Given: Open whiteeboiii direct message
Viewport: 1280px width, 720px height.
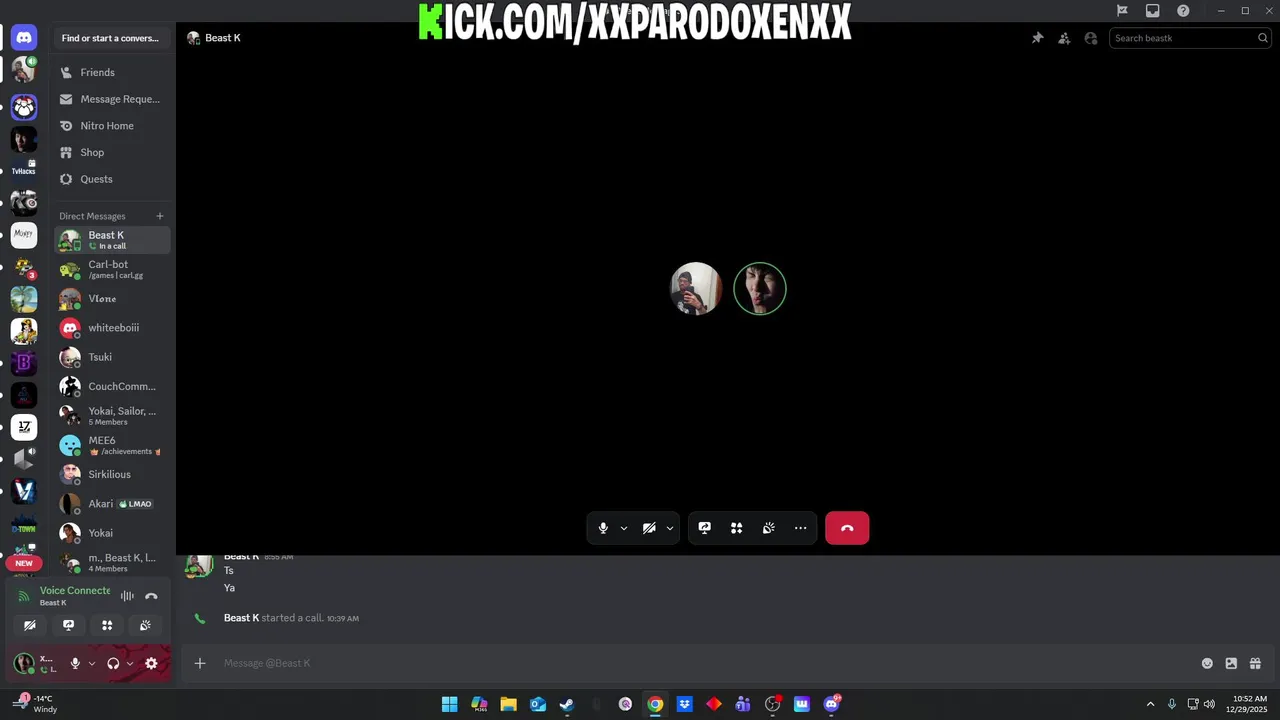Looking at the screenshot, I should 112,328.
